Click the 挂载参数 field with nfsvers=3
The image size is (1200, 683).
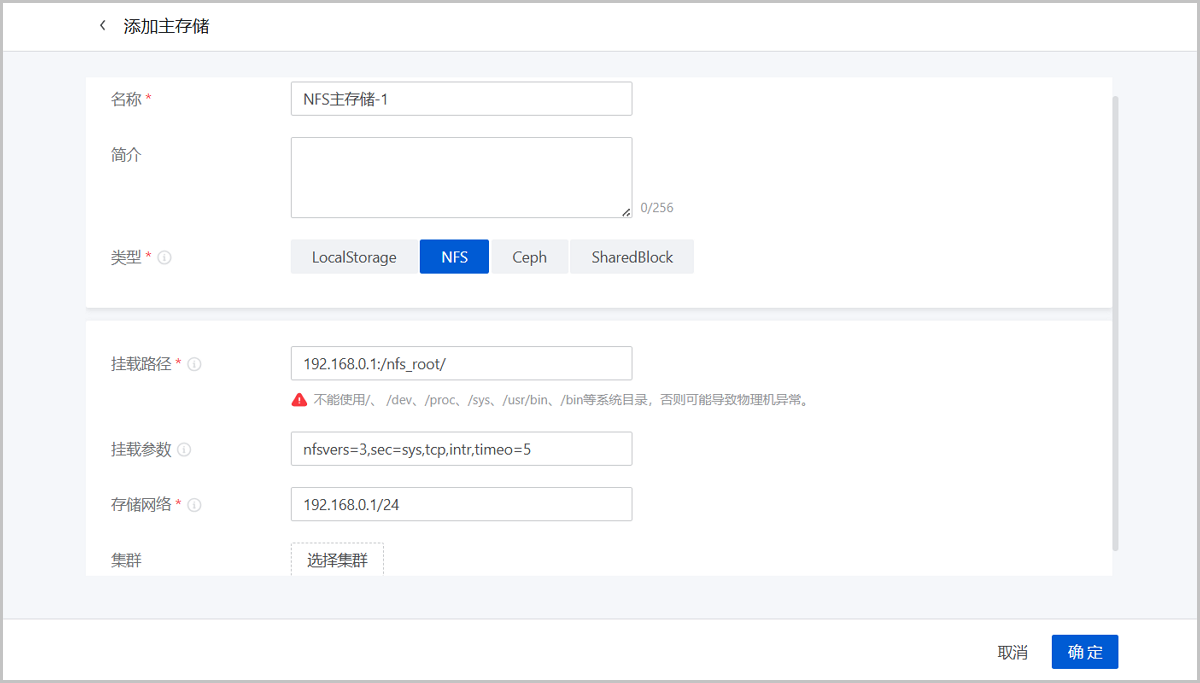tap(461, 450)
